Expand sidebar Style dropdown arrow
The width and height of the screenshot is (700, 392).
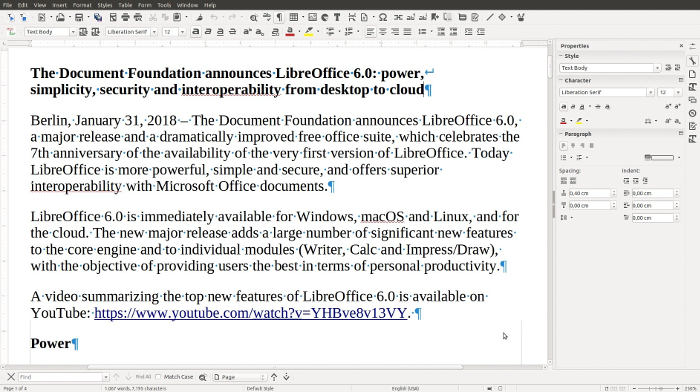pos(657,68)
